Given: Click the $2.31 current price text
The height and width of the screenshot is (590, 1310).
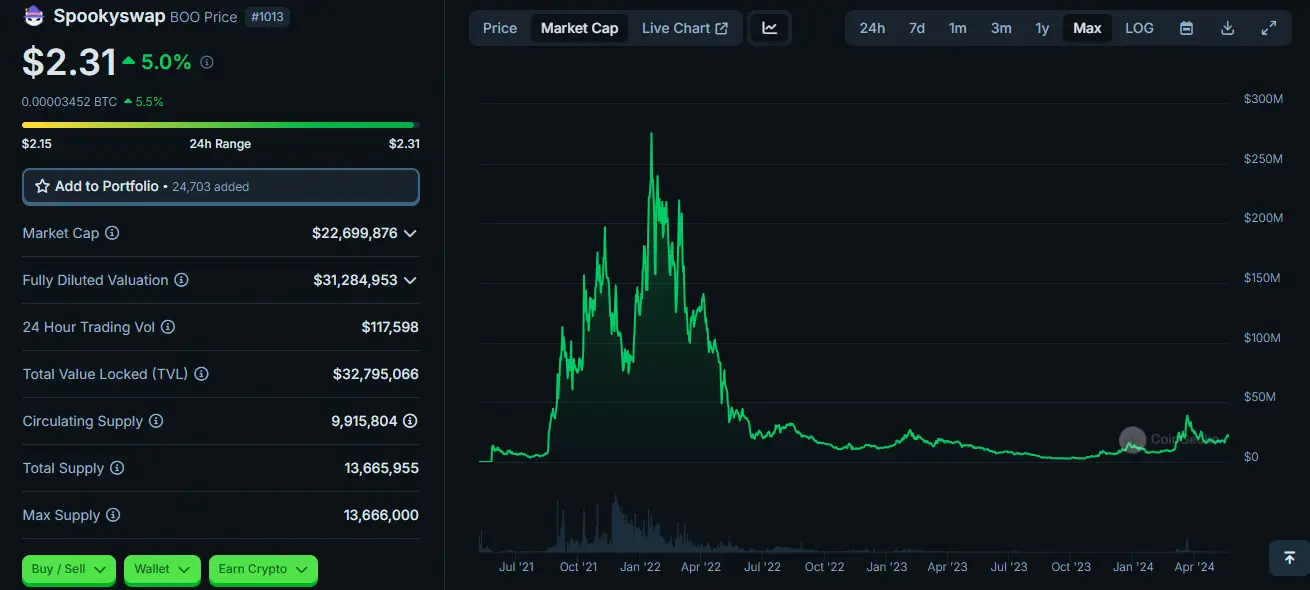Looking at the screenshot, I should [x=70, y=62].
